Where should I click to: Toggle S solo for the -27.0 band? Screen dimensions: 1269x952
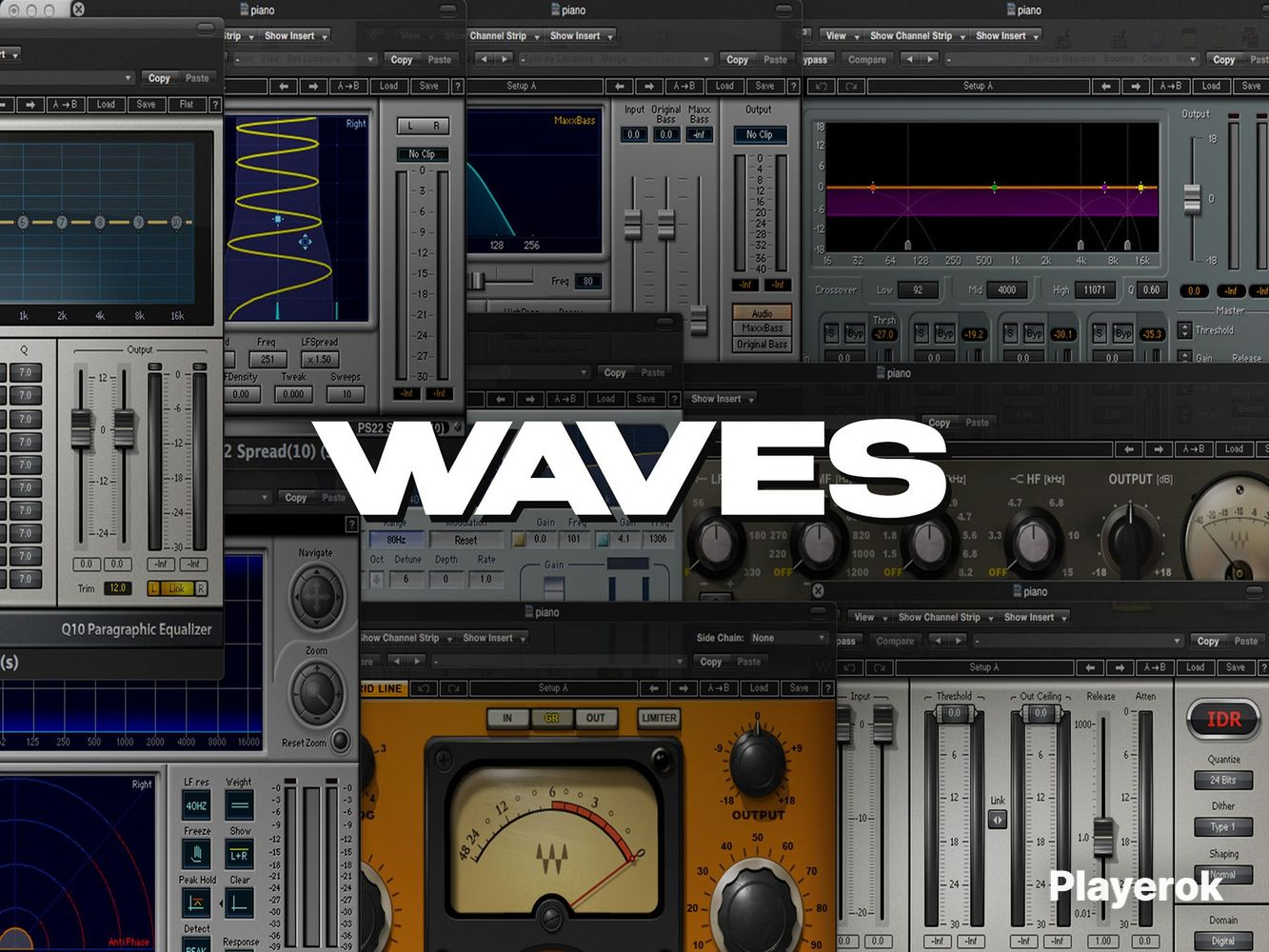click(x=832, y=334)
